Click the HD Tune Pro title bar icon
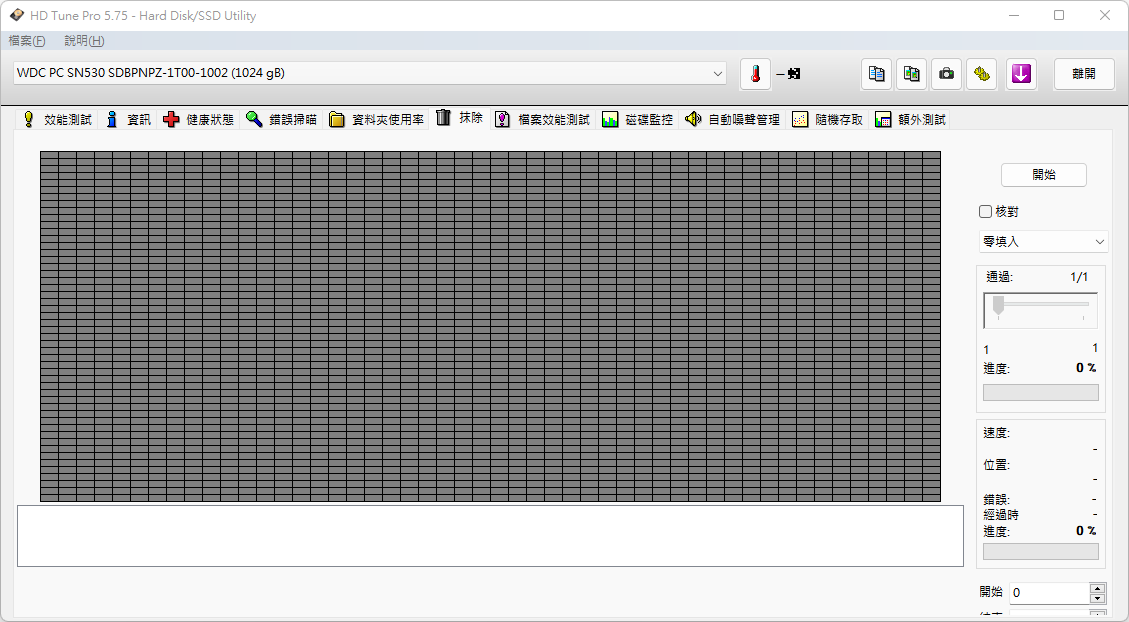The width and height of the screenshot is (1129, 622). [x=16, y=15]
